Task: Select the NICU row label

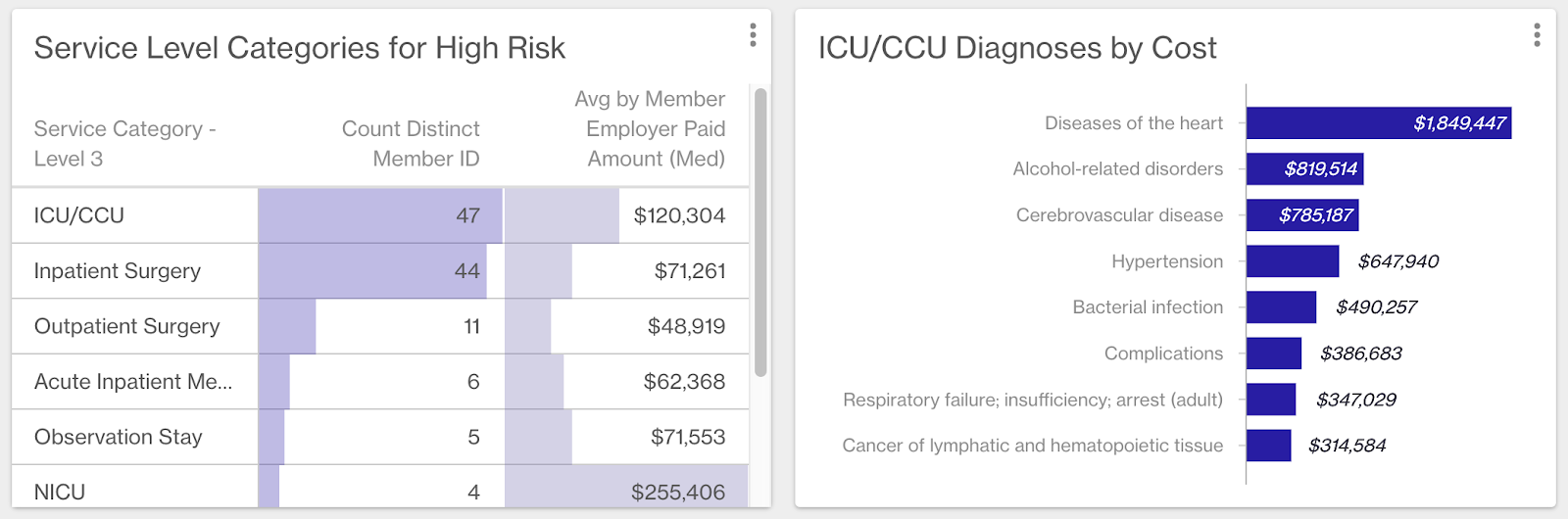Action: [x=60, y=492]
